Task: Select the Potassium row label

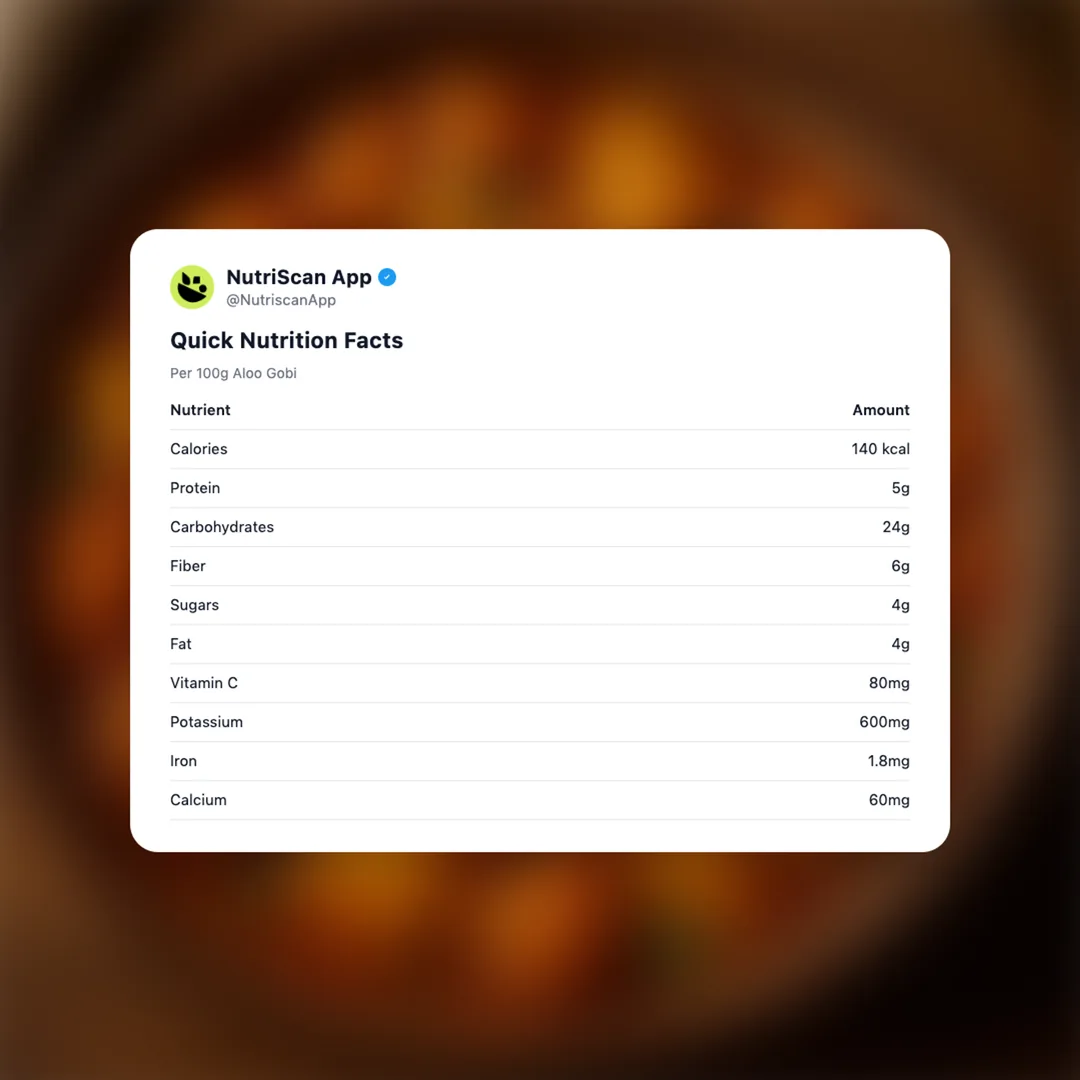Action: 206,722
